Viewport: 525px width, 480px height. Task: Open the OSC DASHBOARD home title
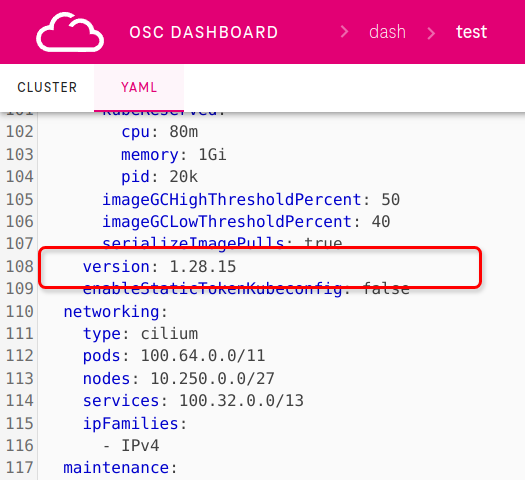click(x=204, y=32)
